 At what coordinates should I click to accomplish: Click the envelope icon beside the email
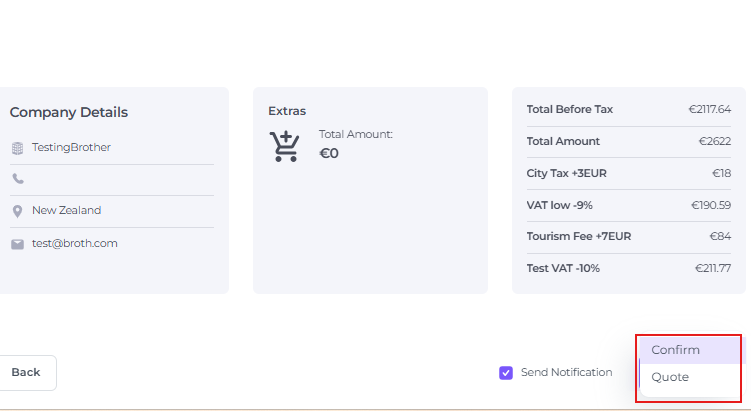tap(17, 244)
